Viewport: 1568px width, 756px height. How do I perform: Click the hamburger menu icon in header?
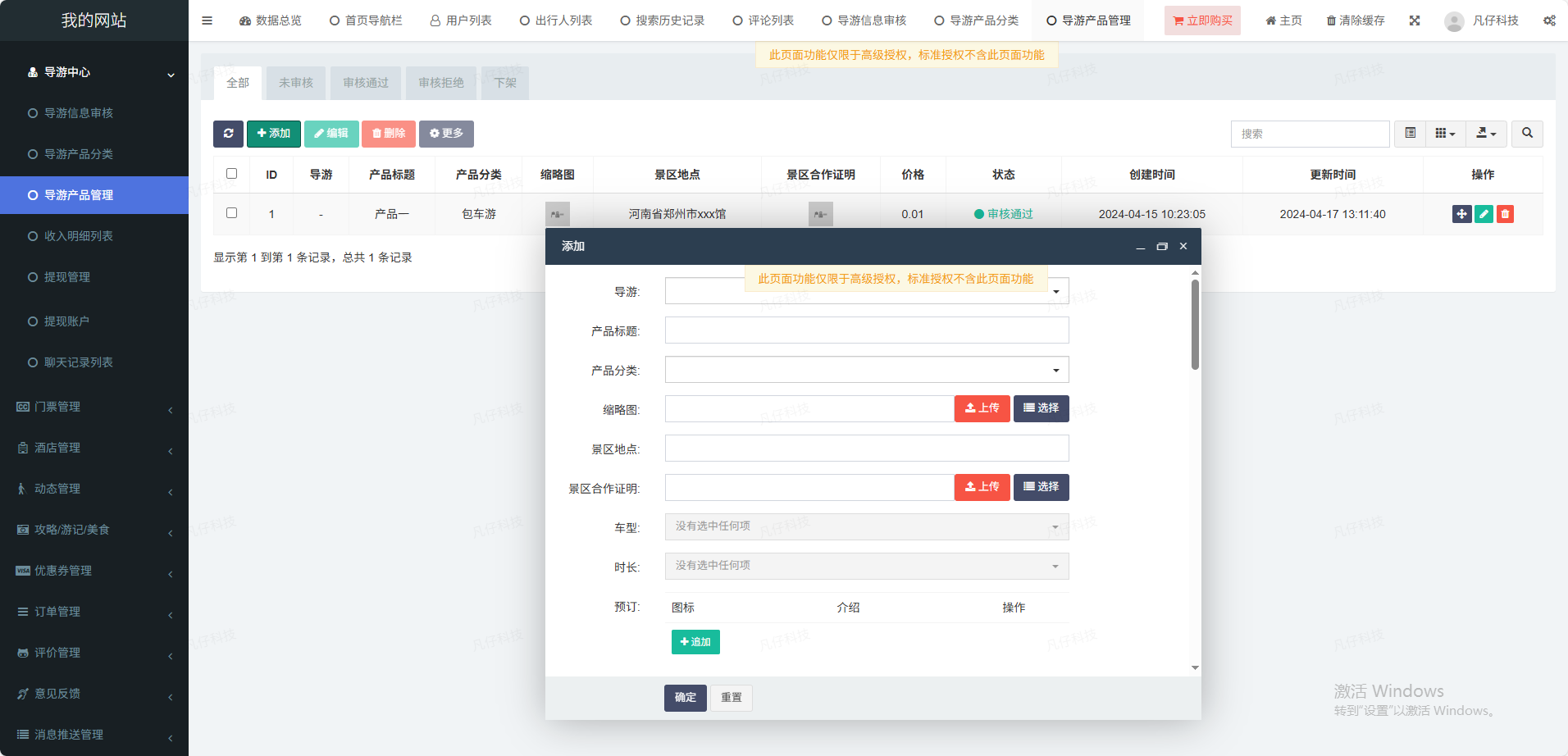(207, 20)
